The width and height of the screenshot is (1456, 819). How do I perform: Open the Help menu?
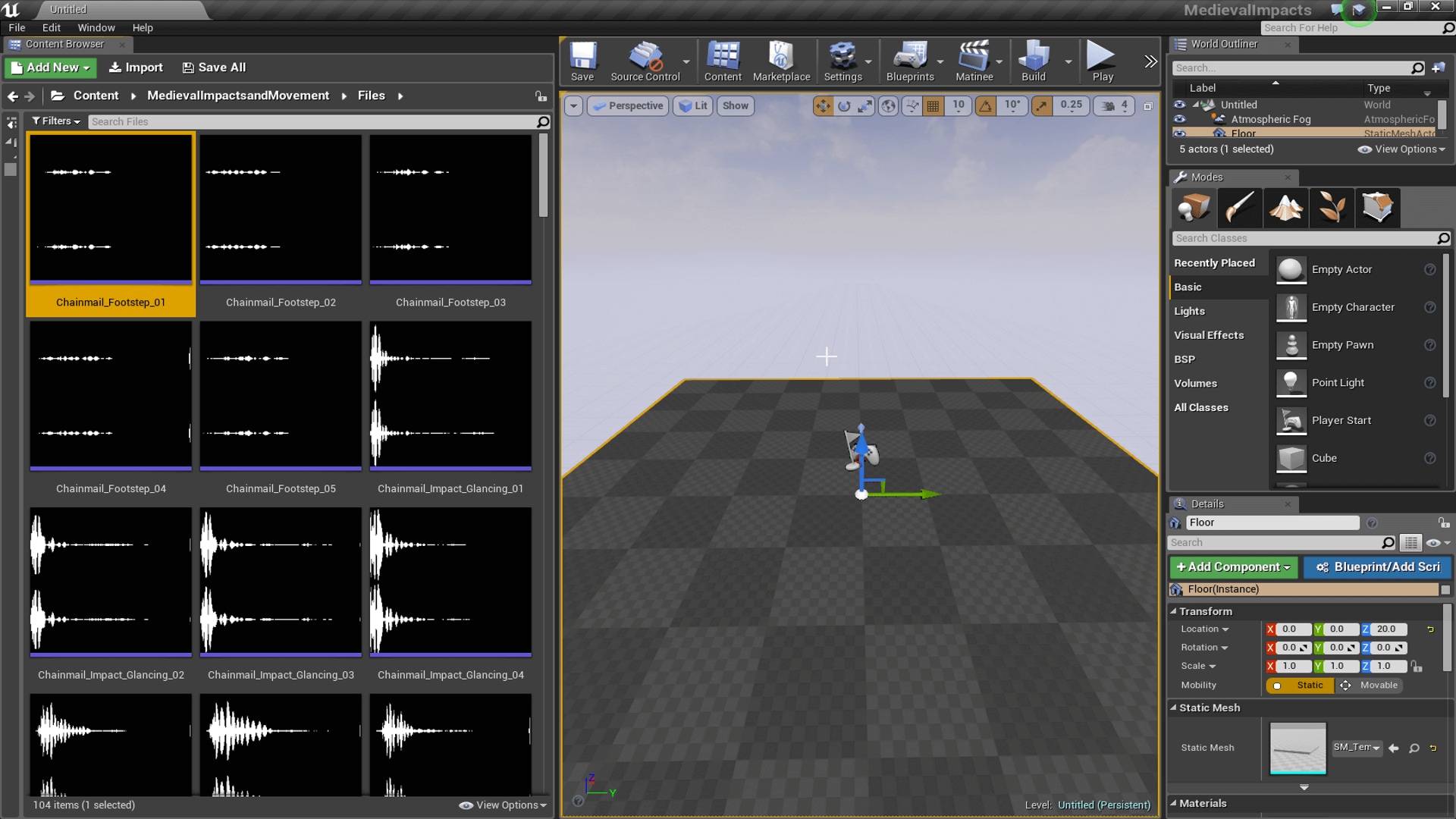(x=143, y=28)
